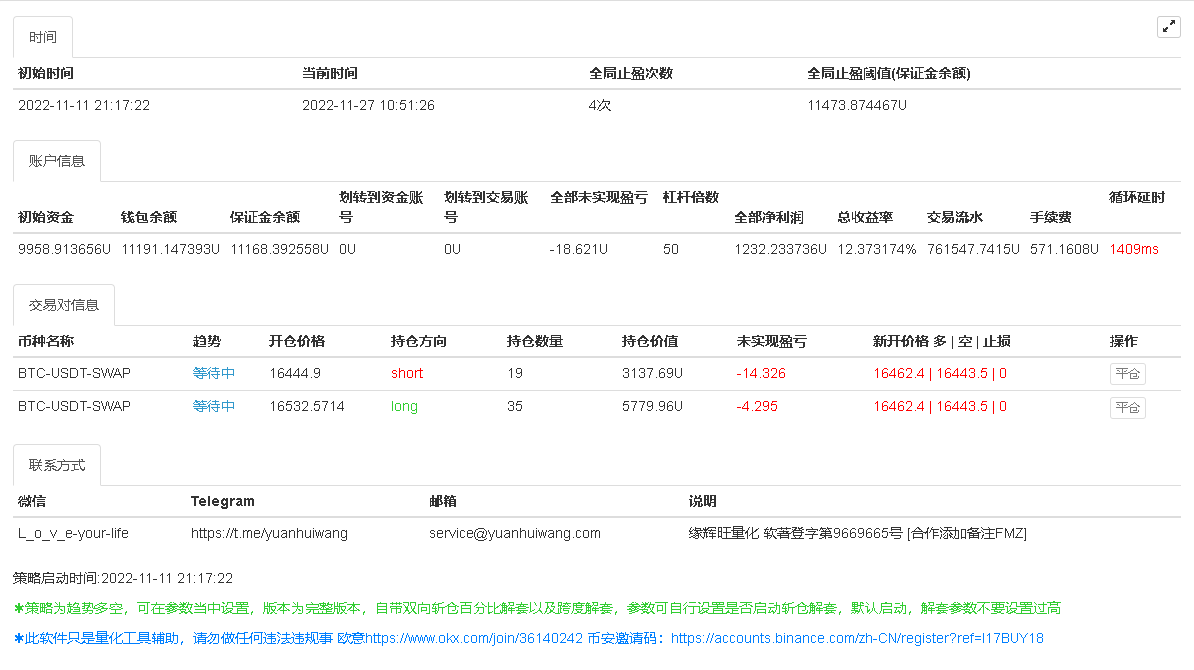This screenshot has width=1194, height=670.
Task: Click 等待中 trend in the short row
Action: pos(214,373)
